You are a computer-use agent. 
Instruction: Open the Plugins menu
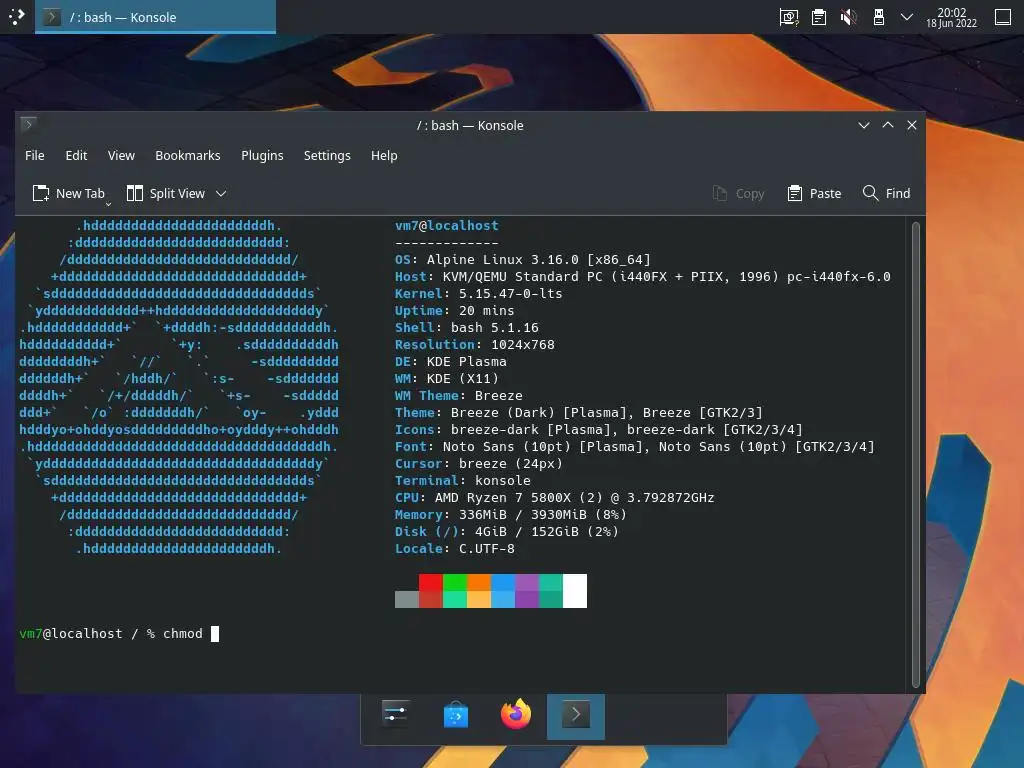[x=262, y=155]
